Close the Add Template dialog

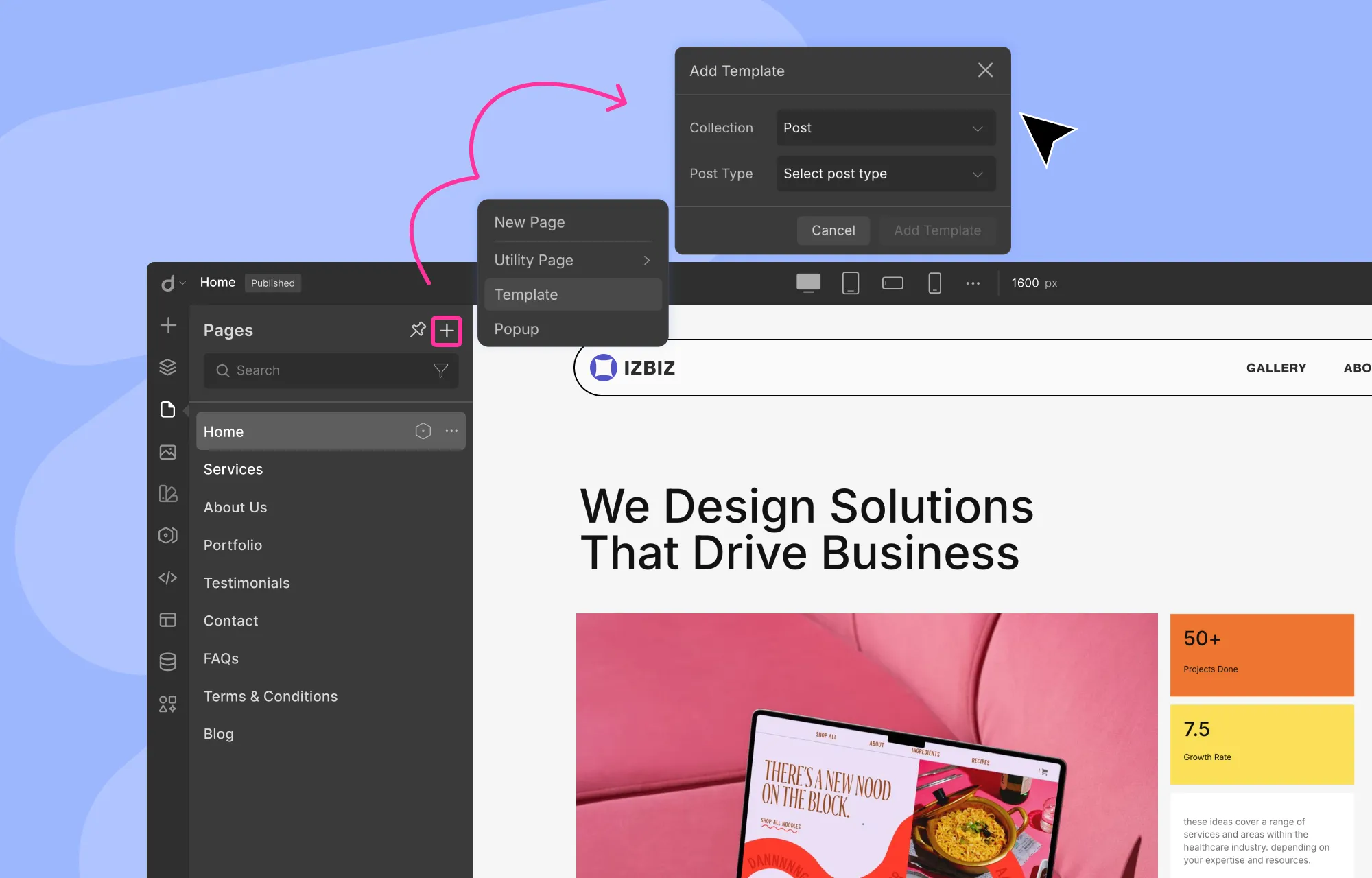pyautogui.click(x=985, y=70)
